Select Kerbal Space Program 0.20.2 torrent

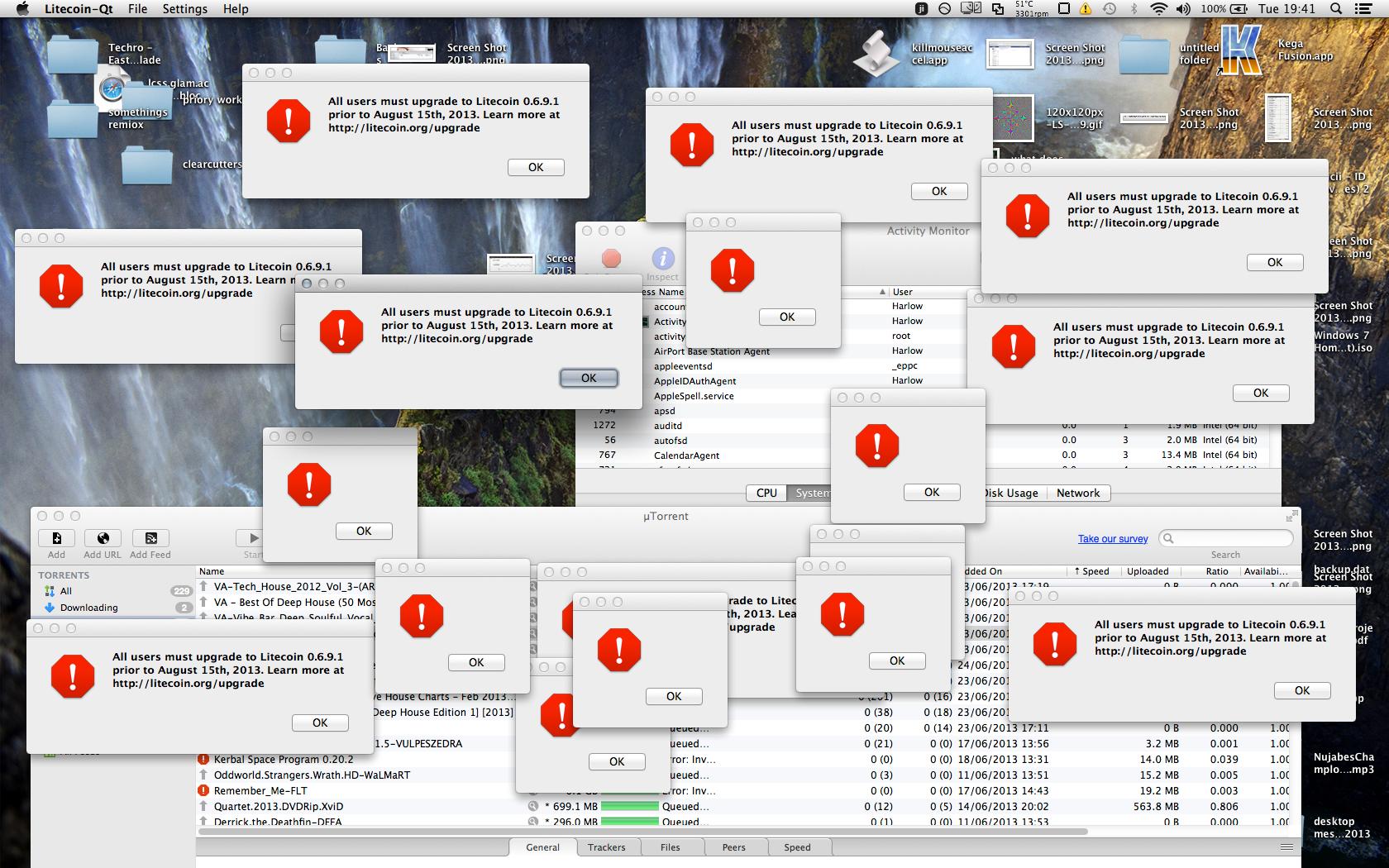coord(284,759)
